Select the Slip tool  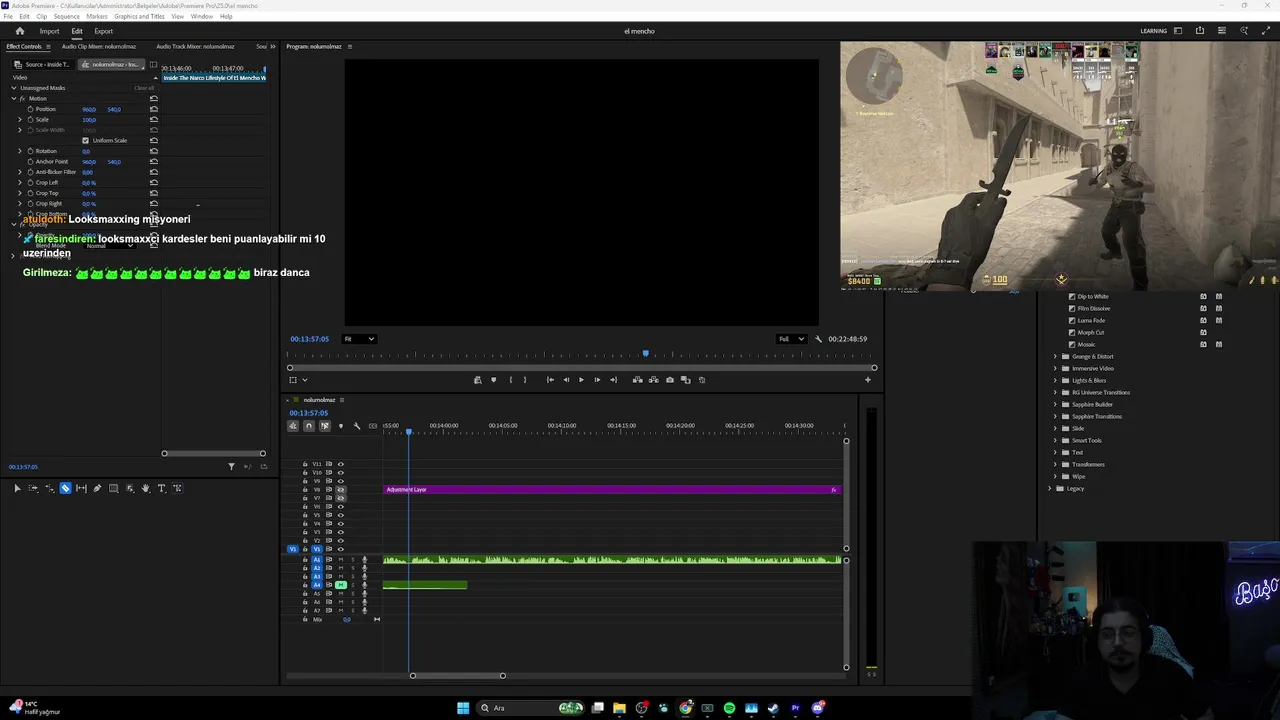click(81, 488)
